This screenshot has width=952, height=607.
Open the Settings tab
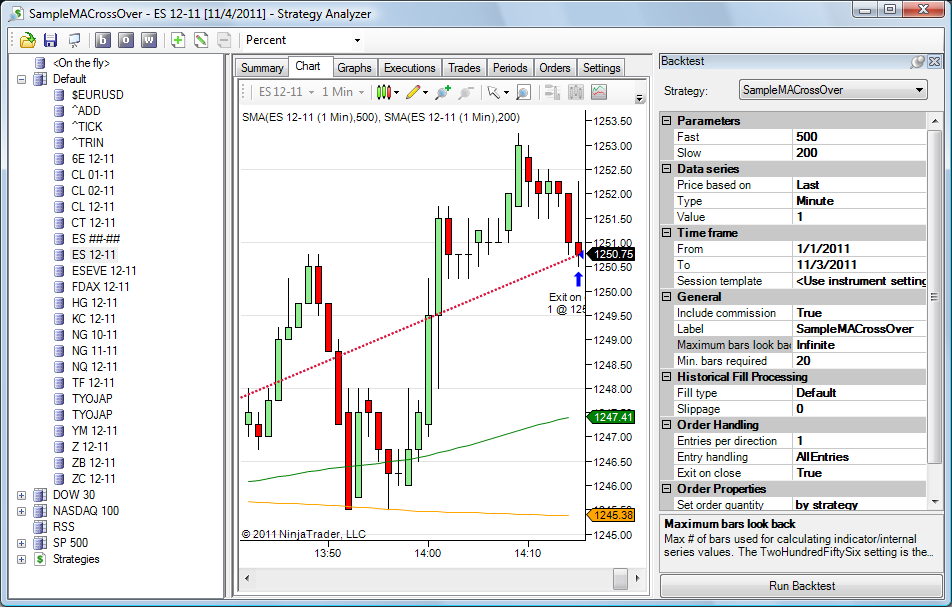[x=602, y=68]
